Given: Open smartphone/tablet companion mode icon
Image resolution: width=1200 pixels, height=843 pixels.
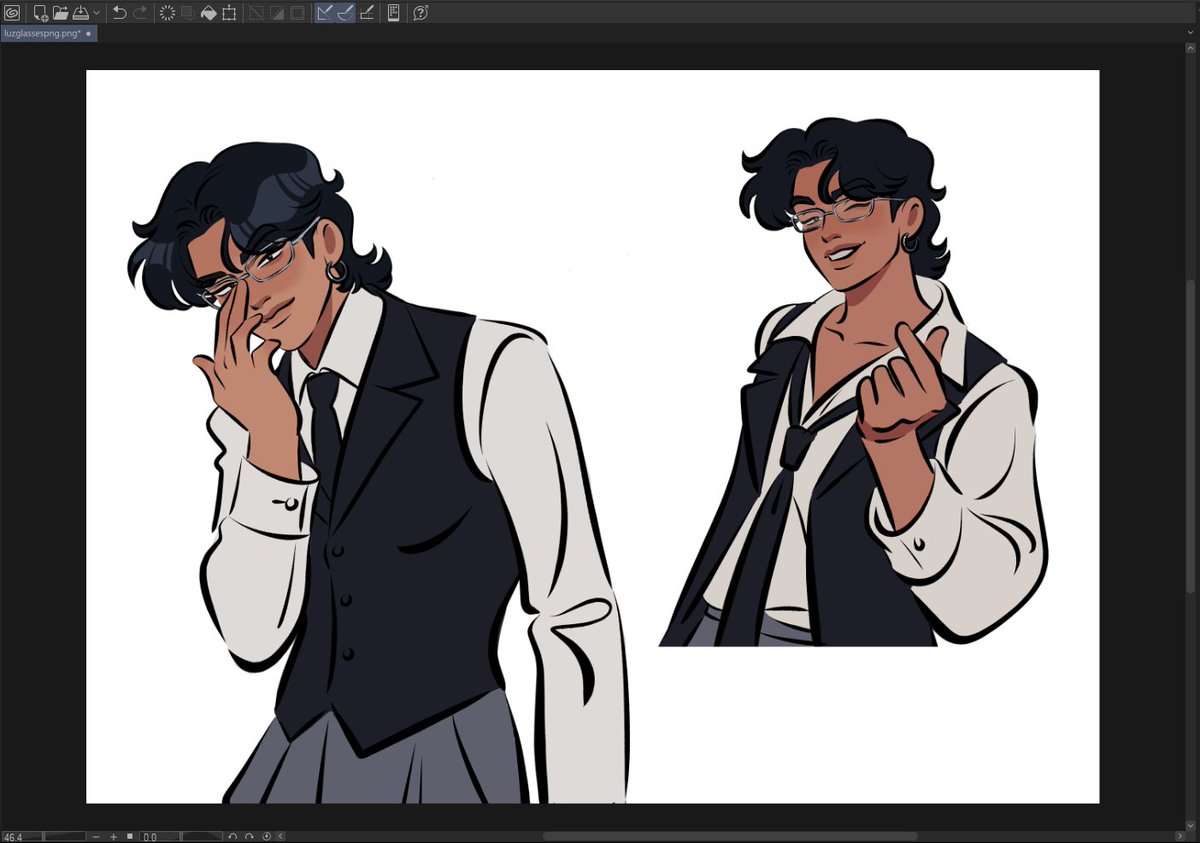Looking at the screenshot, I should pyautogui.click(x=394, y=13).
